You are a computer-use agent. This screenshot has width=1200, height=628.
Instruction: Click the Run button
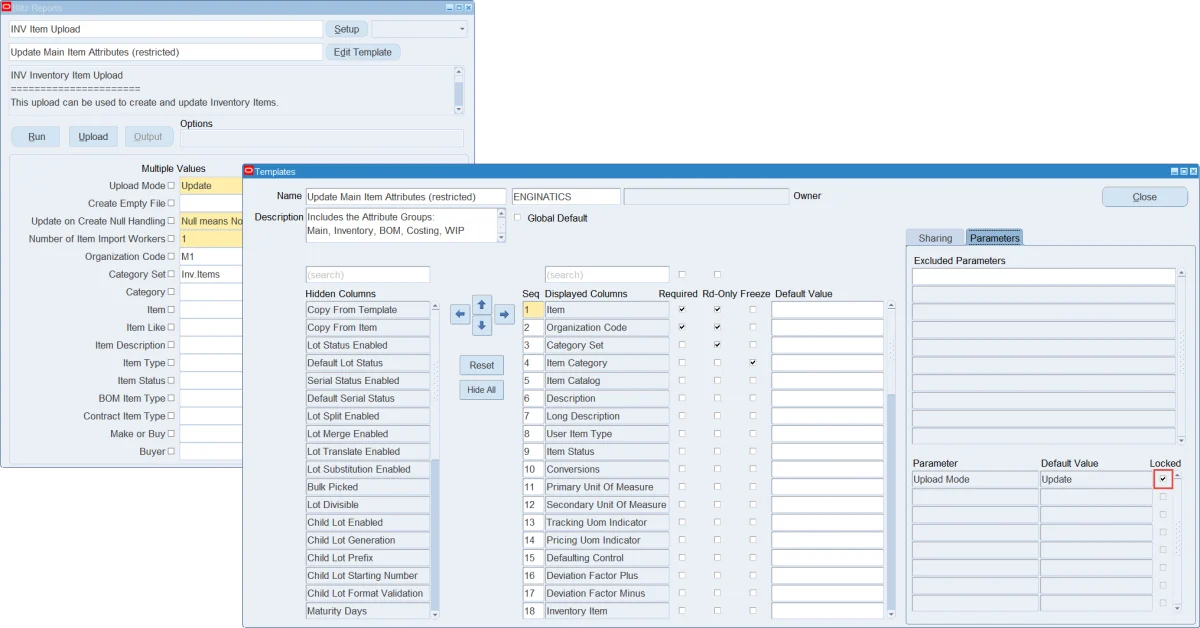point(36,137)
